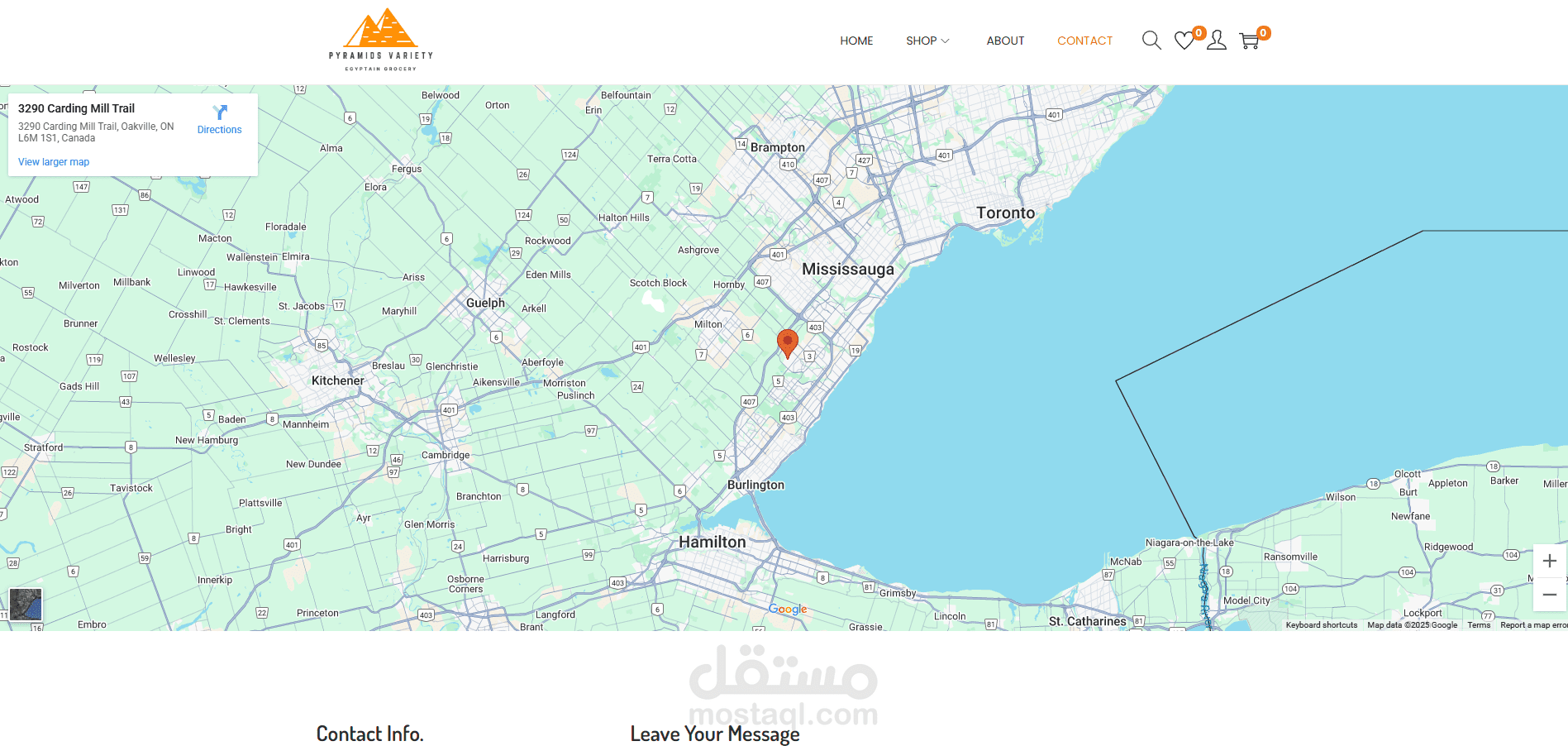Click the Google logo on the map
This screenshot has height=746, width=1568.
[788, 609]
